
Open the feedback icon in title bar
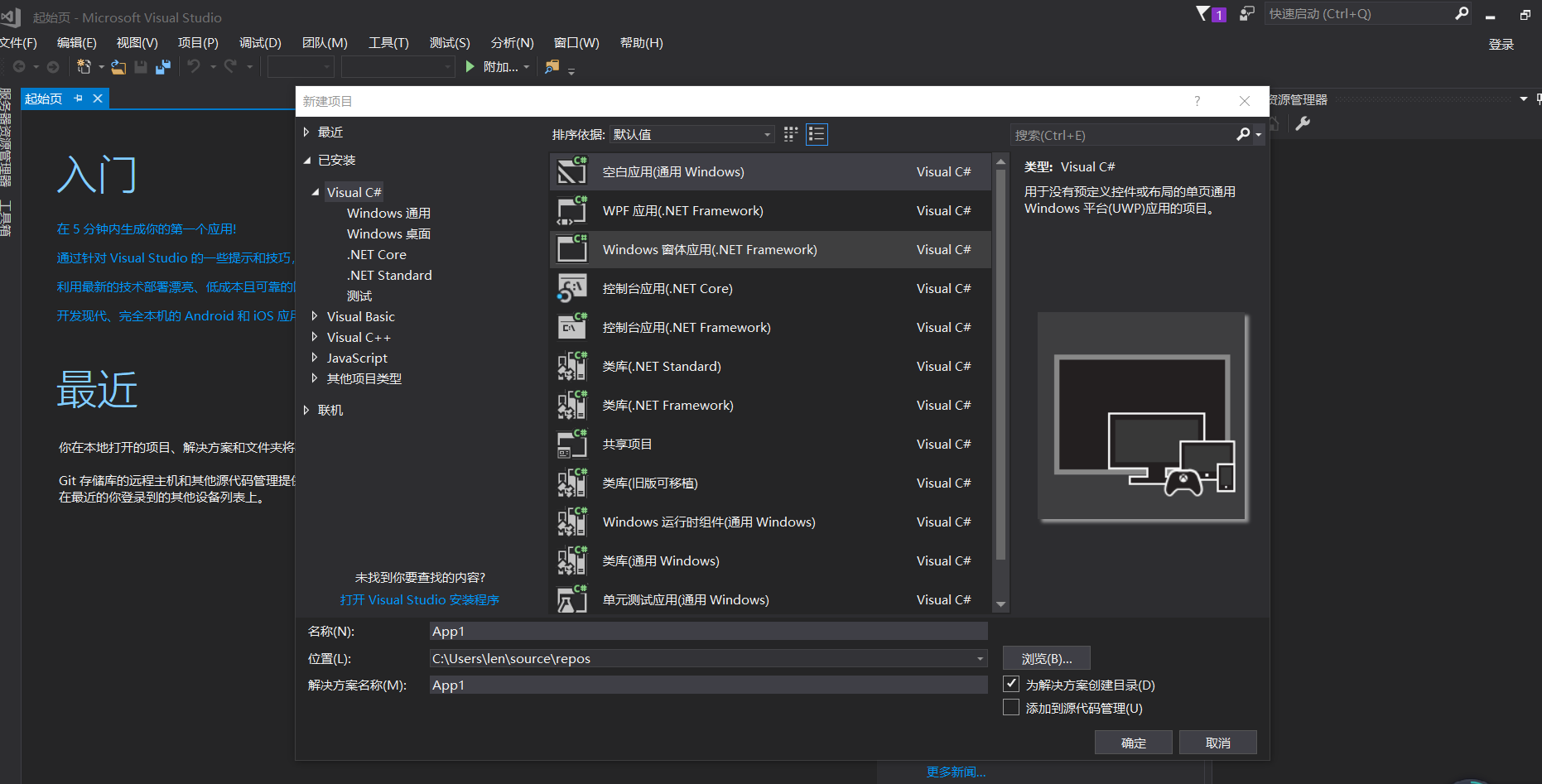[1246, 13]
